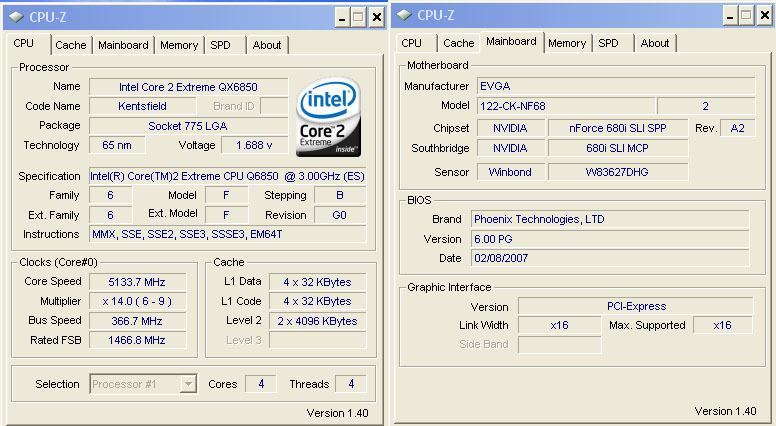Click the Bus Speed value 366.7 MHz

click(137, 321)
